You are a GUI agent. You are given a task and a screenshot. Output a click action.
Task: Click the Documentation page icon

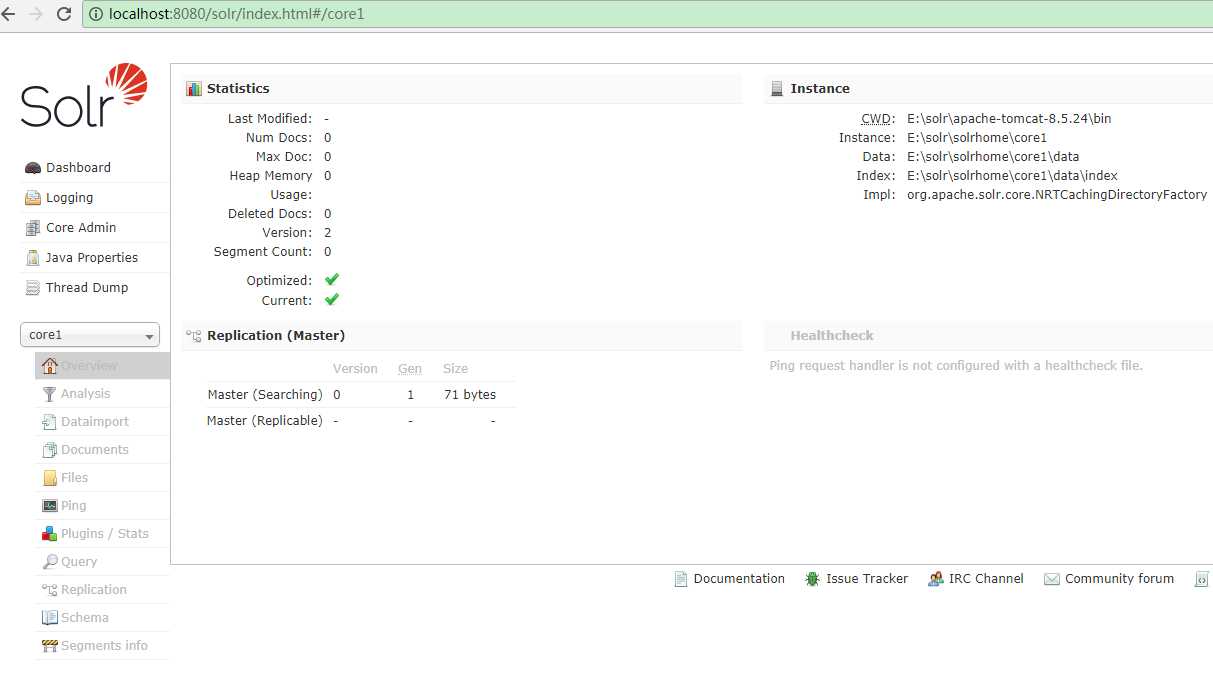[681, 579]
